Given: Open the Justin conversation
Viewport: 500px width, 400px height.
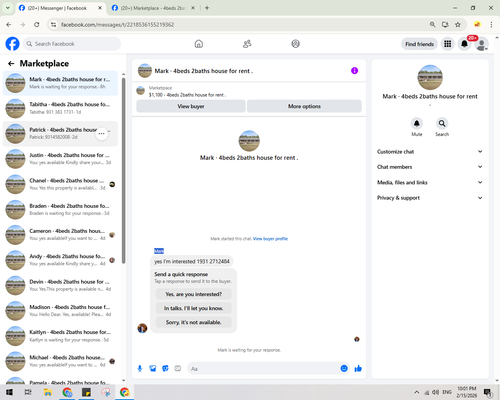Looking at the screenshot, I should pyautogui.click(x=60, y=159).
